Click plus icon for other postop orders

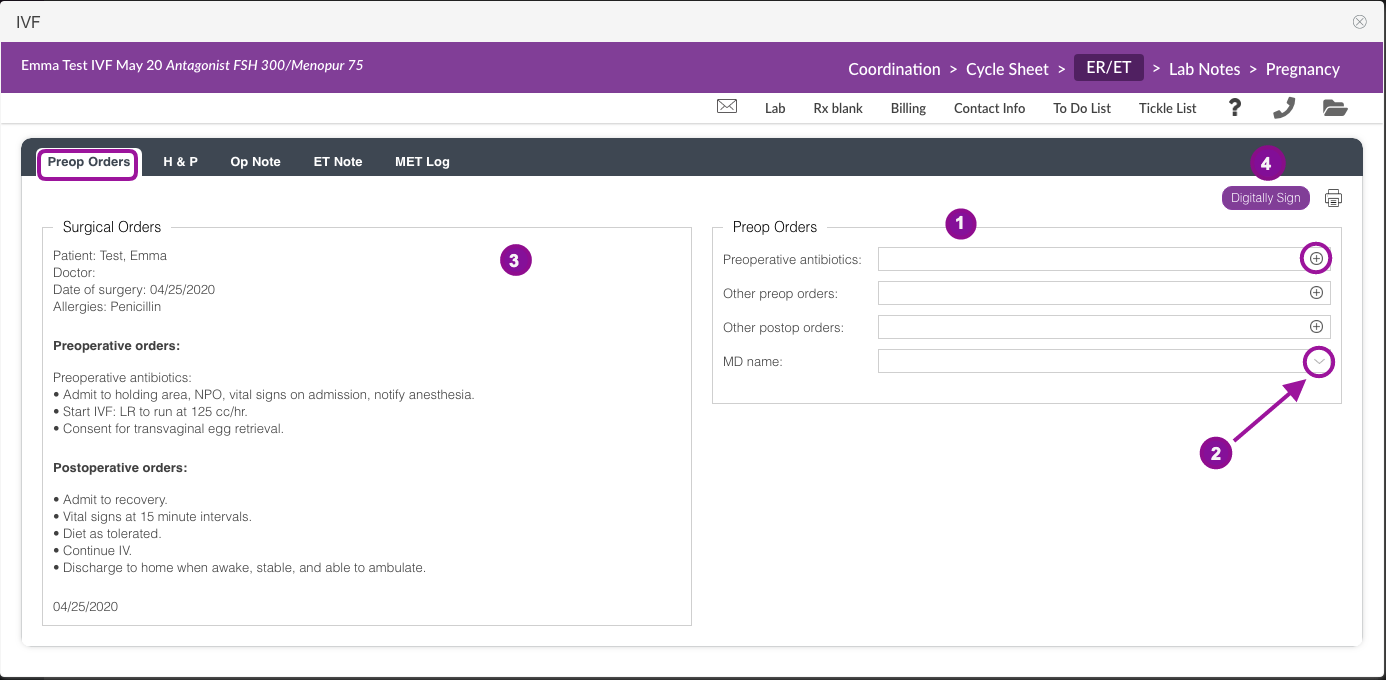pyautogui.click(x=1316, y=327)
